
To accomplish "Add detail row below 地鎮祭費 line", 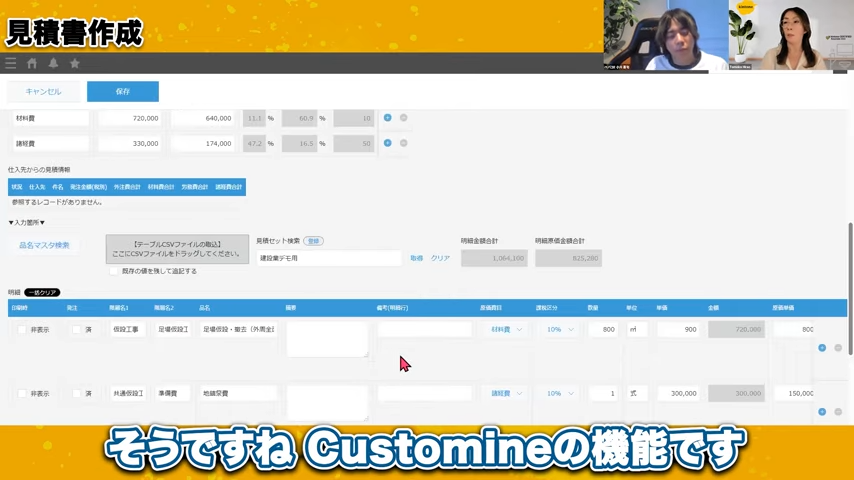I will click(822, 412).
